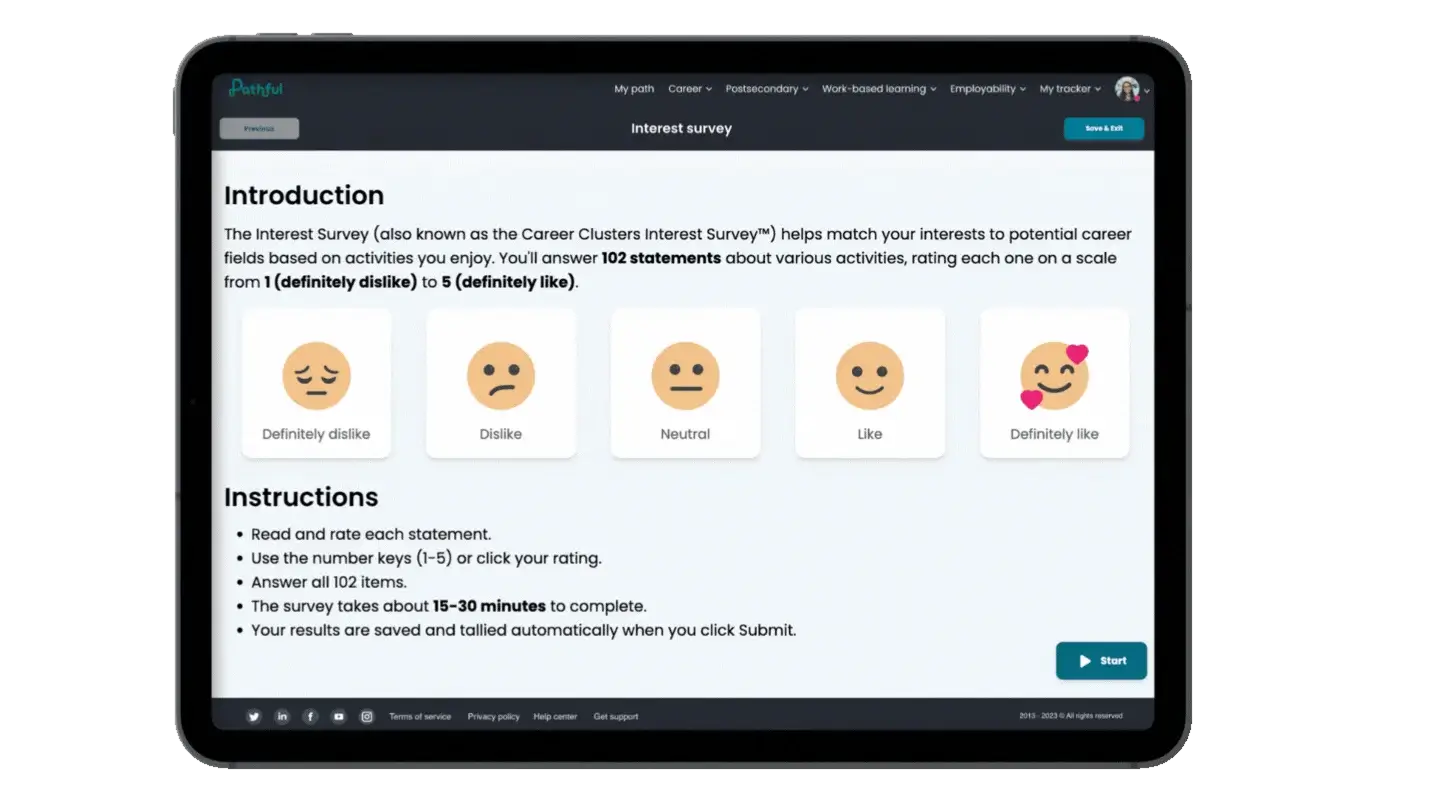Select the Definitely like heart emoji card
This screenshot has height=810, width=1440.
click(x=1055, y=383)
